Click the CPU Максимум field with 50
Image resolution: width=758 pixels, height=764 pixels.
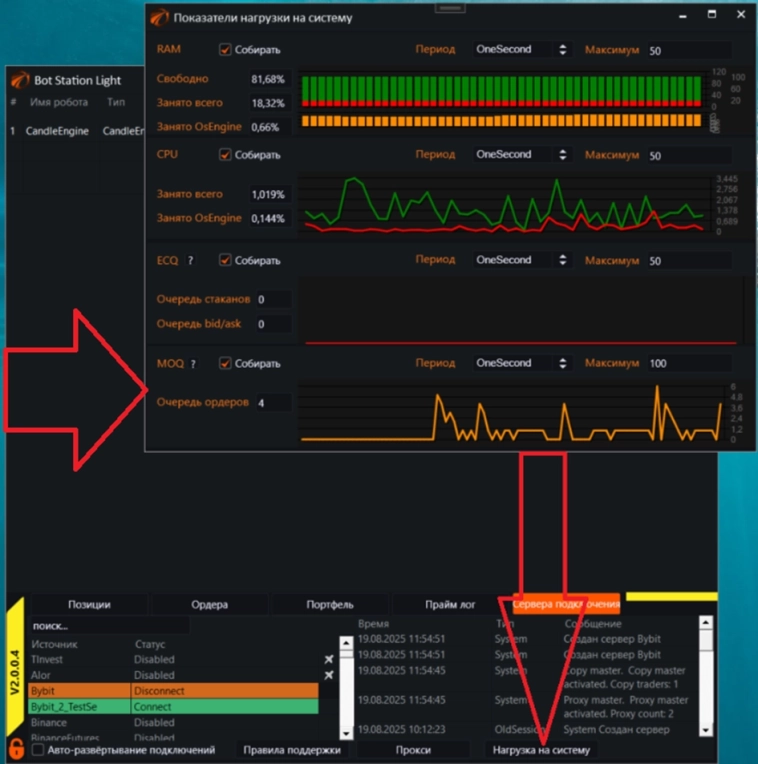(x=688, y=156)
